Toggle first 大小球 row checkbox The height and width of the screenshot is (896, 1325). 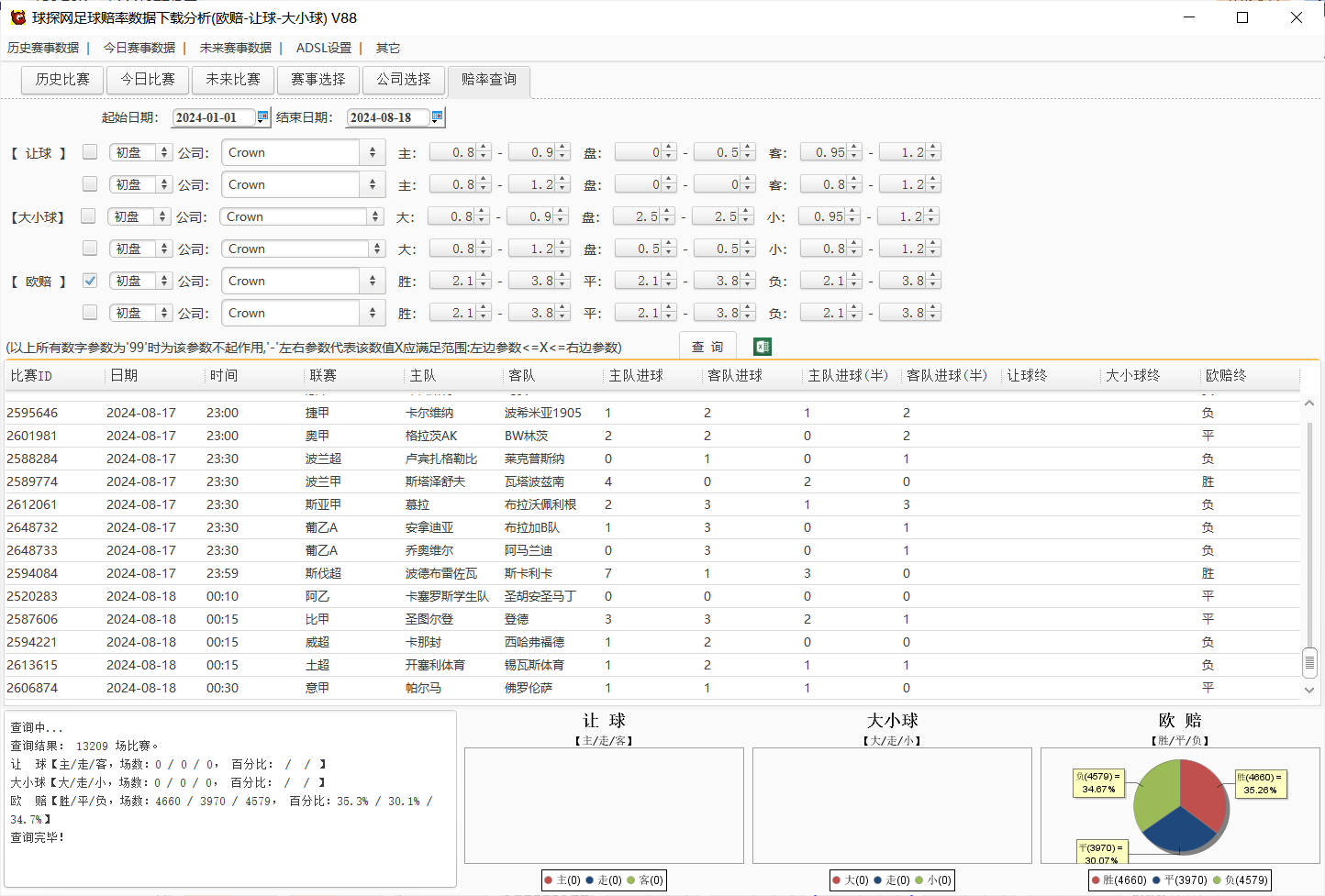[88, 216]
